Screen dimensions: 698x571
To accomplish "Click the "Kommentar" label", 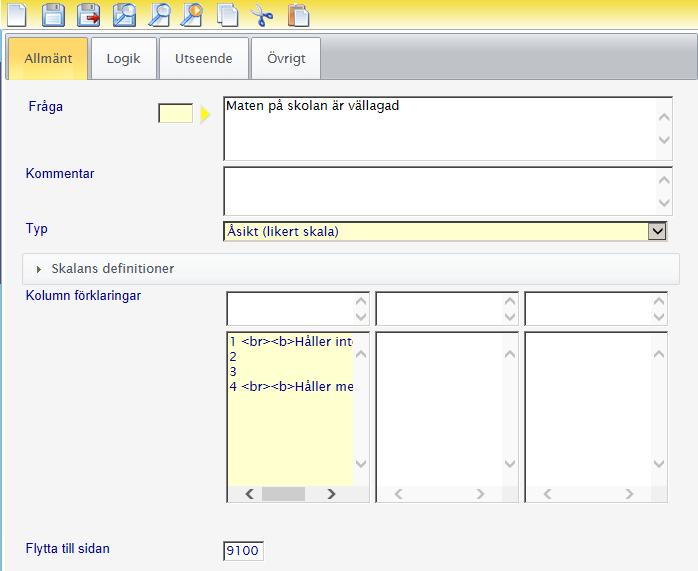I will point(60,173).
